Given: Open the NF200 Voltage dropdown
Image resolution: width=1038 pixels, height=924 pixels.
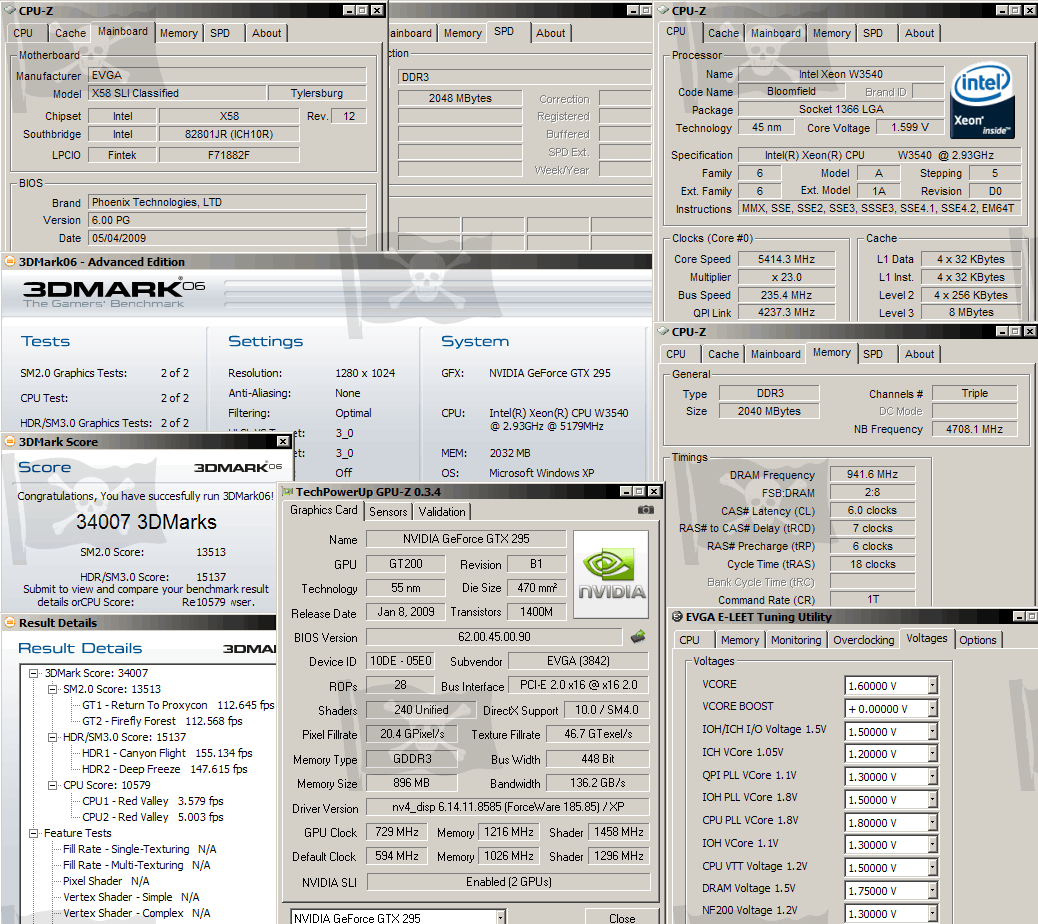Looking at the screenshot, I should [932, 913].
